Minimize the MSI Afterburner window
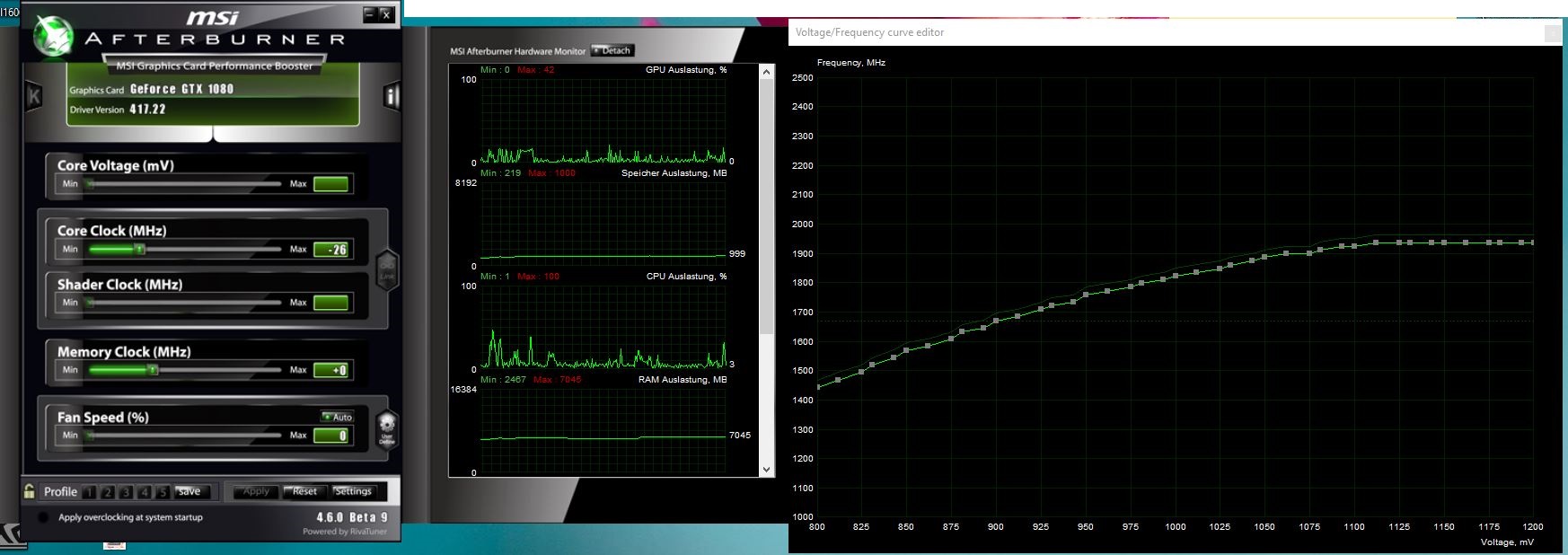The width and height of the screenshot is (1568, 555). click(x=370, y=13)
